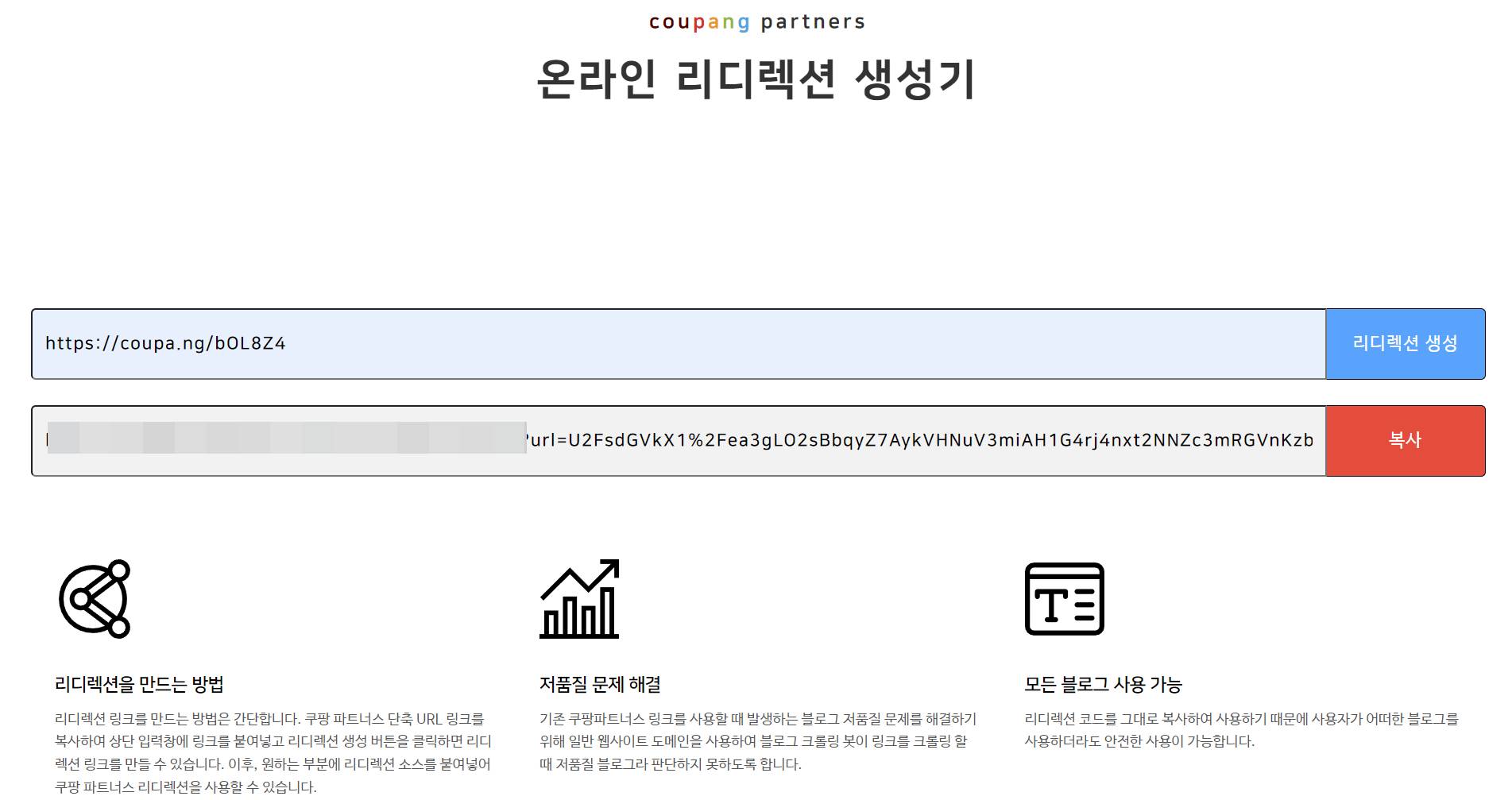Click the text layout window icon

pos(1065,599)
